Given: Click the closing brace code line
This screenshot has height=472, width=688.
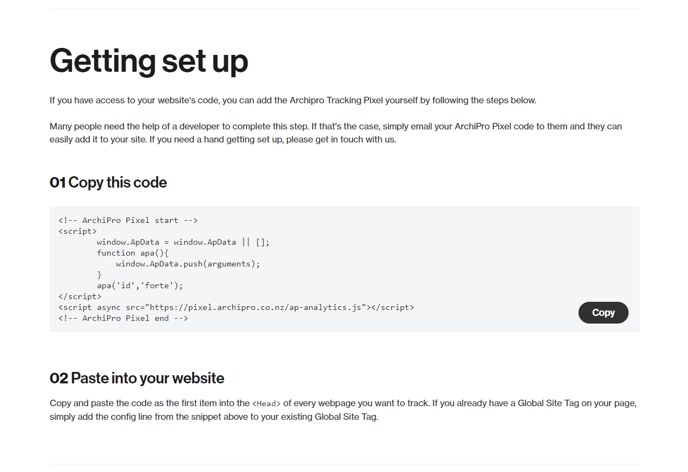Looking at the screenshot, I should (x=99, y=275).
